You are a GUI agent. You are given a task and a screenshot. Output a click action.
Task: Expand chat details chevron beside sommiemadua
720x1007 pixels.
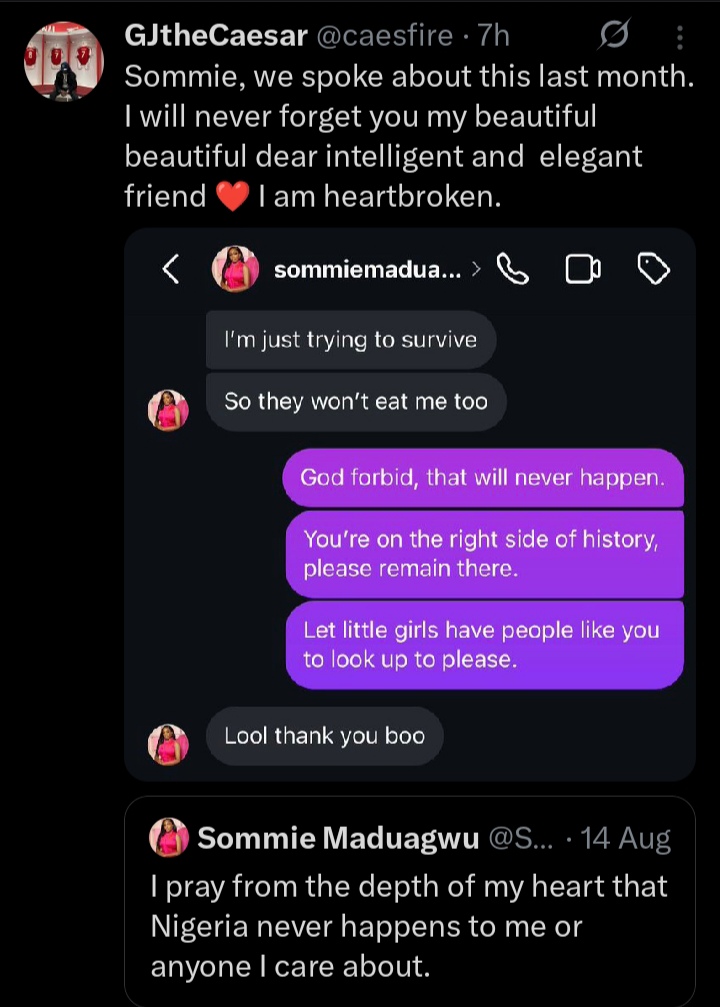pos(476,269)
